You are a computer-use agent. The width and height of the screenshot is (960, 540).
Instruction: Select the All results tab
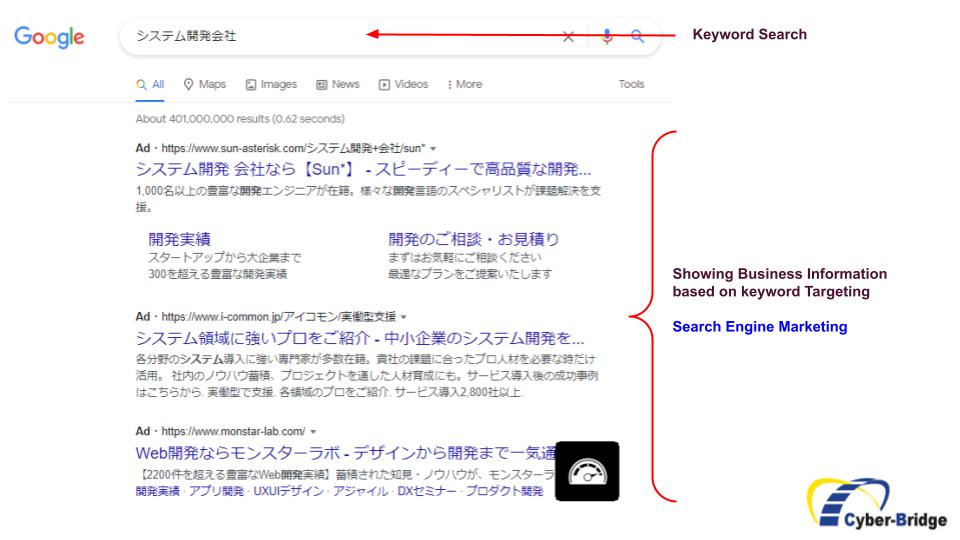[x=150, y=84]
